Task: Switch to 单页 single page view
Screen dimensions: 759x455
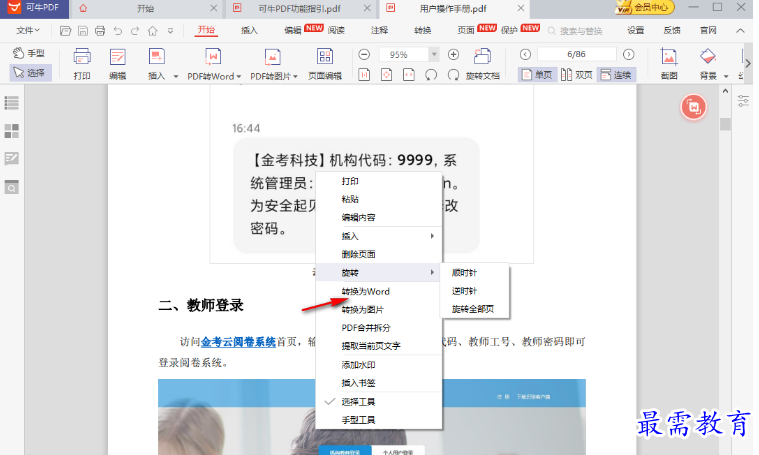Action: (537, 75)
